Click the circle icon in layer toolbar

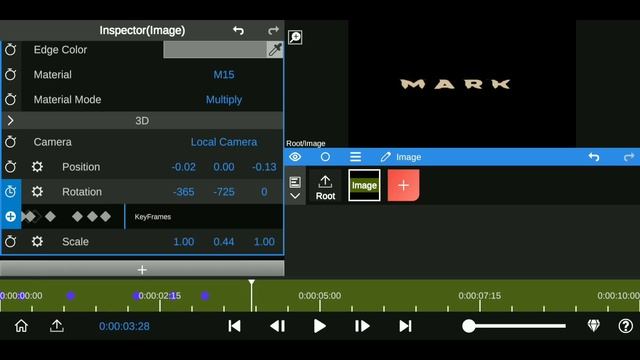pyautogui.click(x=325, y=157)
